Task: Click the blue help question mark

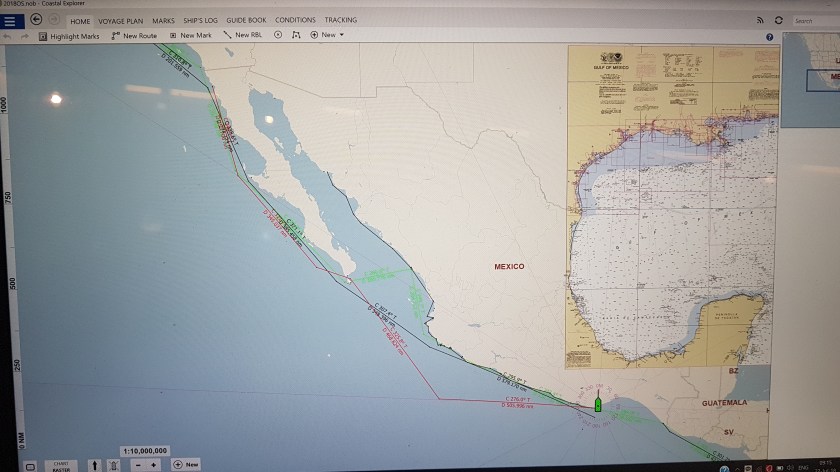Action: [x=769, y=36]
